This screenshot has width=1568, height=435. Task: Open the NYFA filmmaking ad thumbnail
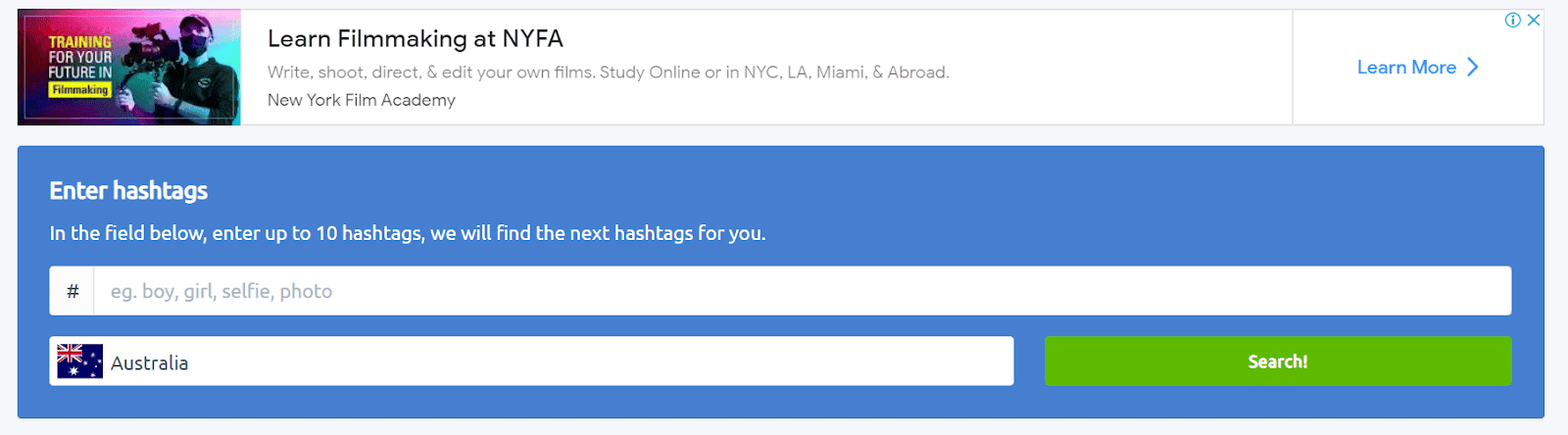coord(129,68)
